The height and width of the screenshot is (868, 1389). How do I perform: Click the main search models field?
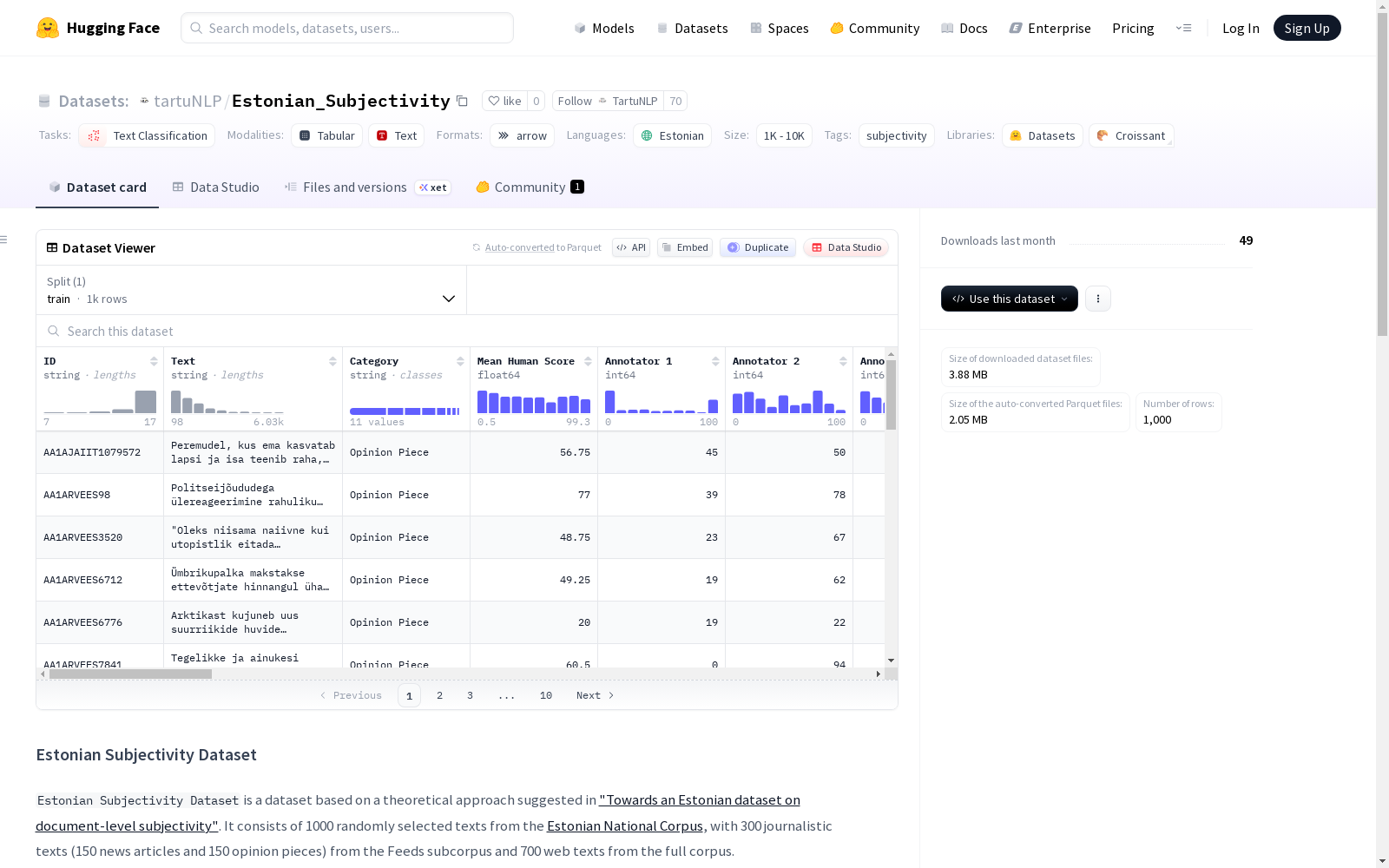click(347, 28)
